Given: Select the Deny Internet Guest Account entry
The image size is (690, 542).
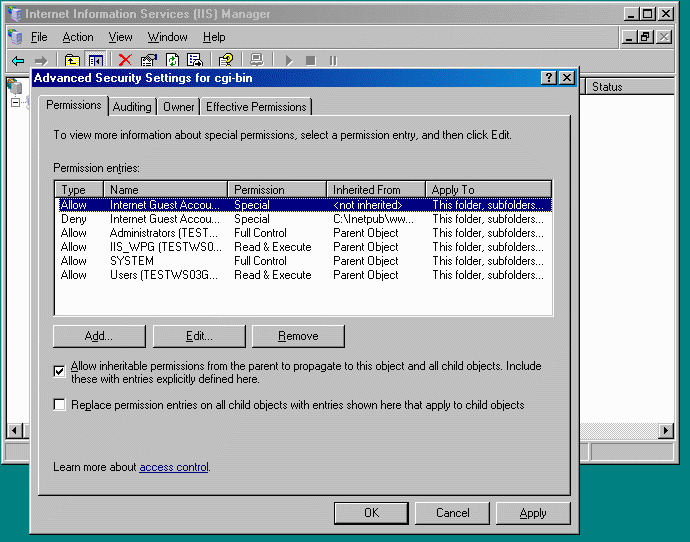Looking at the screenshot, I should pos(305,219).
